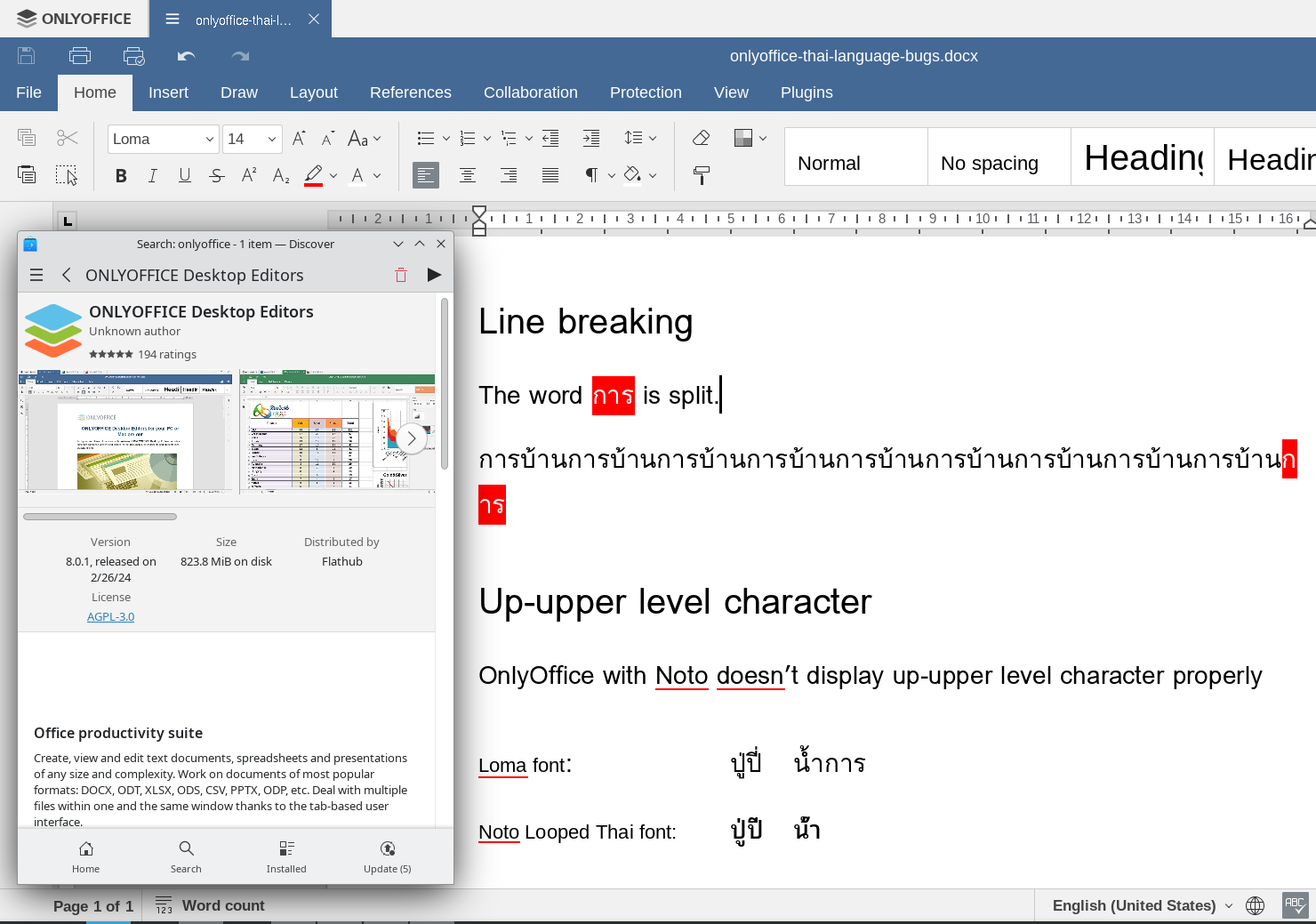The width and height of the screenshot is (1316, 924).
Task: Uninstall ONLYOFFICE with the red trash icon
Action: (401, 275)
